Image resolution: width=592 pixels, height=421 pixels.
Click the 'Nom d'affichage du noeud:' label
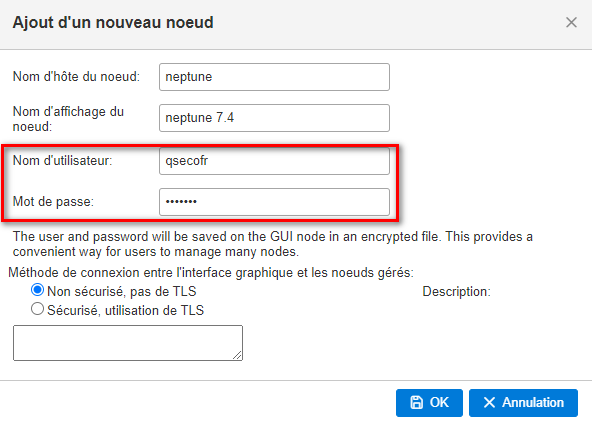point(68,119)
